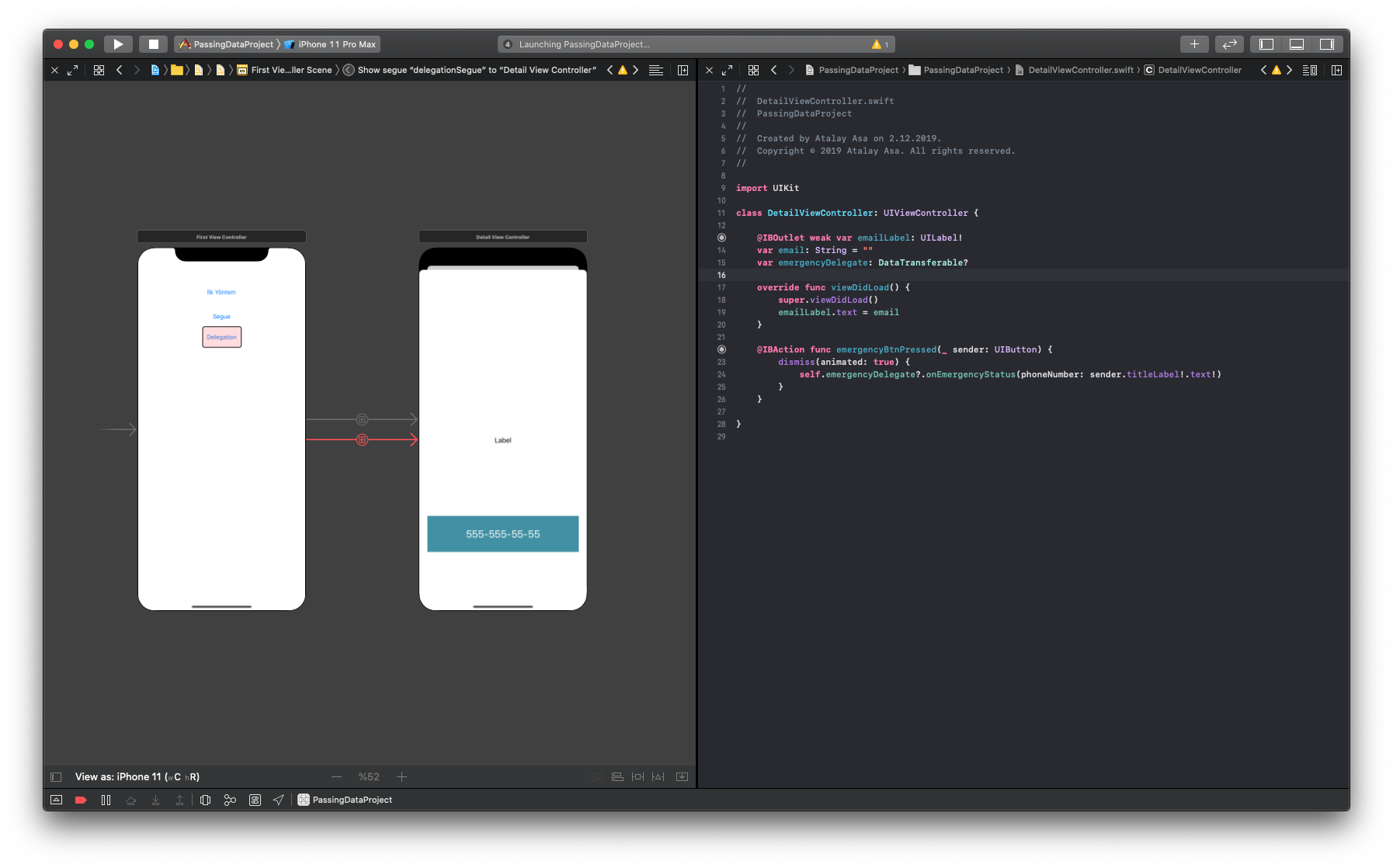The width and height of the screenshot is (1393, 868).
Task: Show the Inspectors panel
Action: pos(1325,44)
